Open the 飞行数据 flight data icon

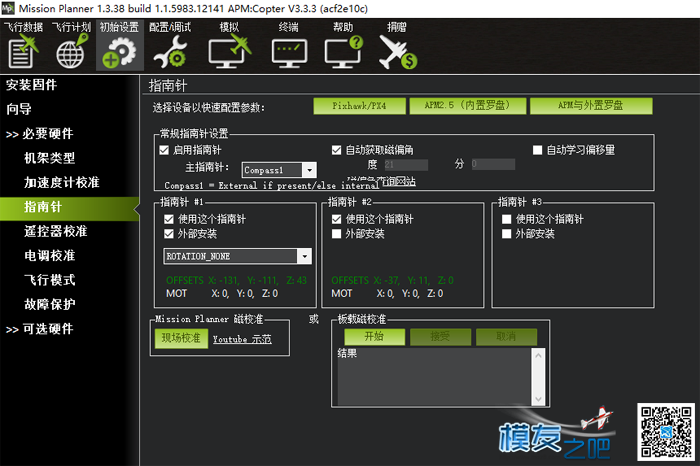point(23,46)
